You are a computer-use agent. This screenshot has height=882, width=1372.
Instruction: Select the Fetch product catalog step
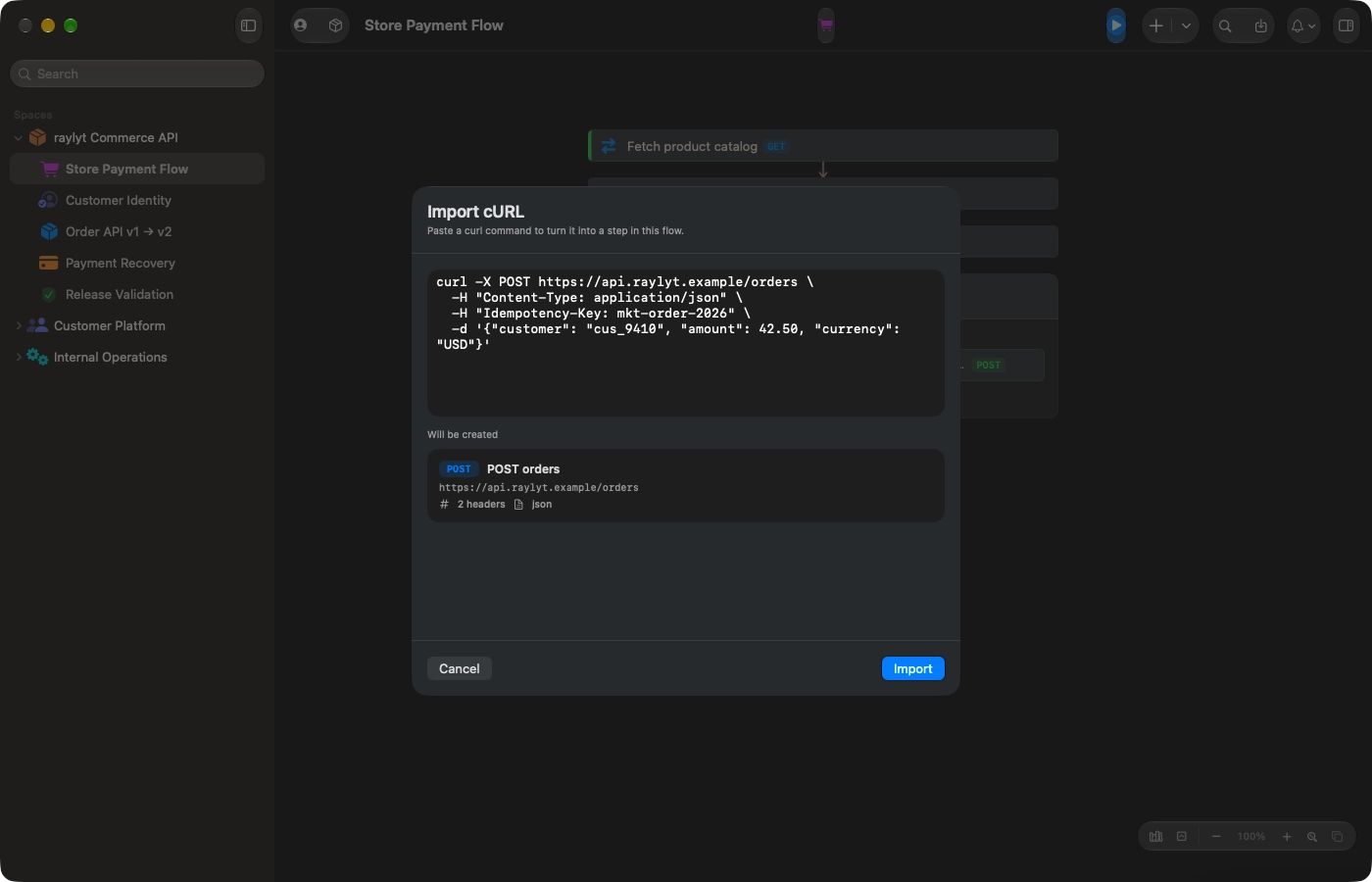(x=823, y=146)
